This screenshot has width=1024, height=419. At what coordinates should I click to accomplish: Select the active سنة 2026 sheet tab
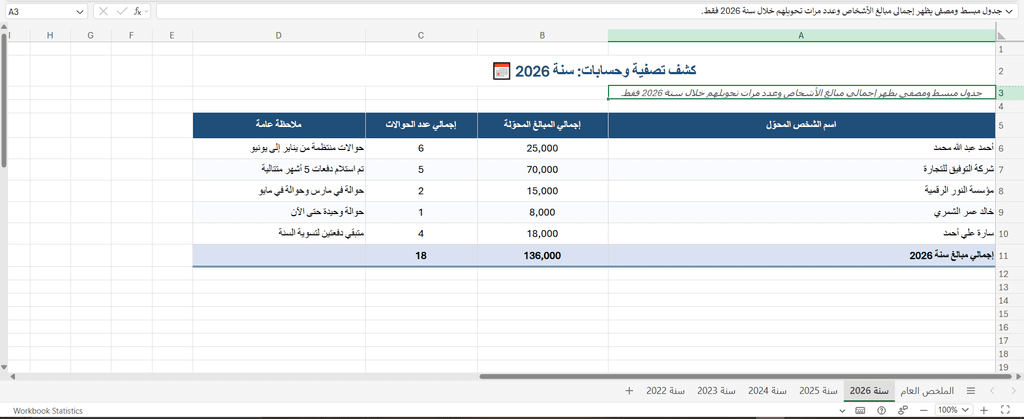click(x=869, y=391)
